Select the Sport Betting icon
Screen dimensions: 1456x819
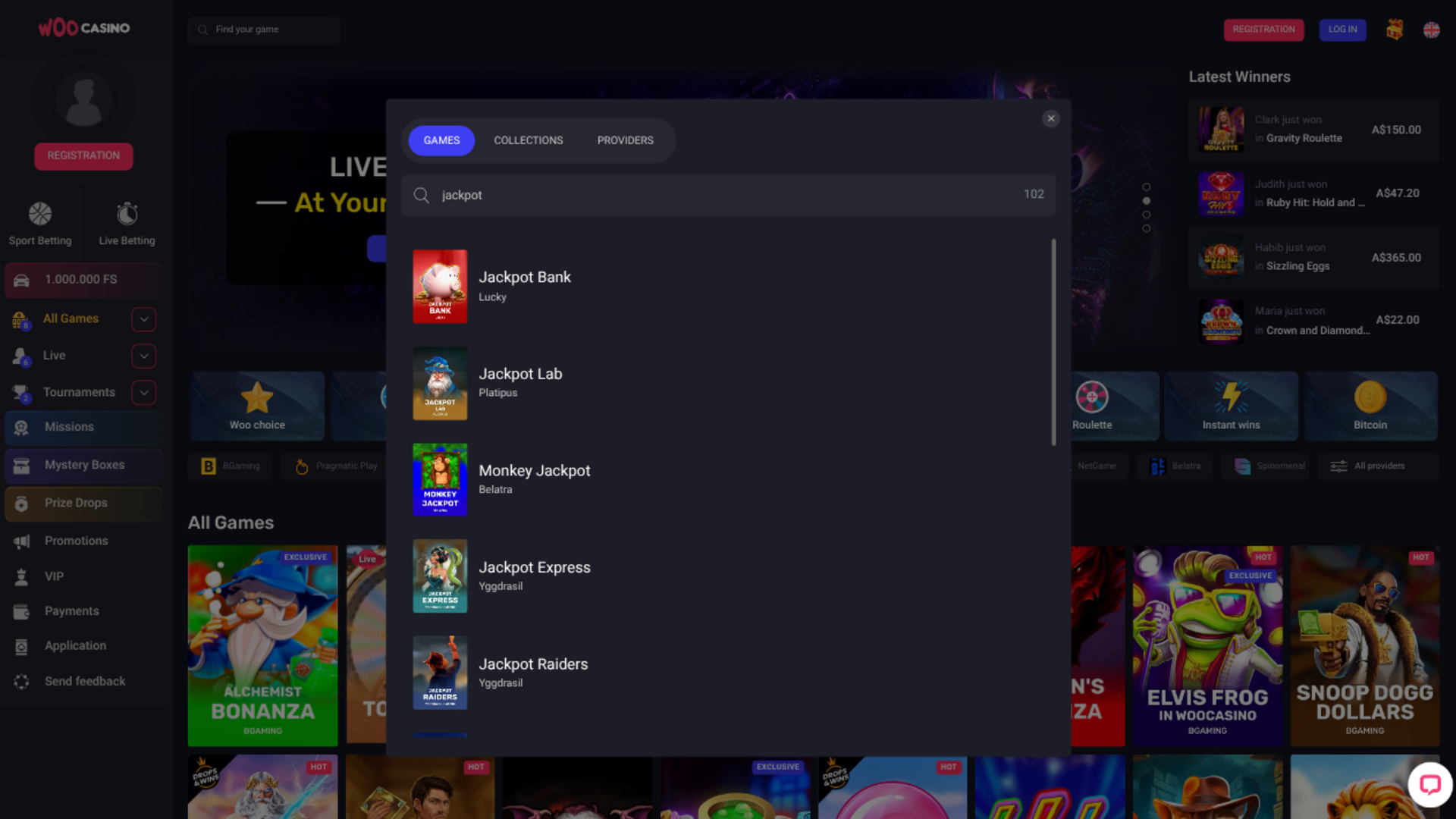pyautogui.click(x=41, y=214)
